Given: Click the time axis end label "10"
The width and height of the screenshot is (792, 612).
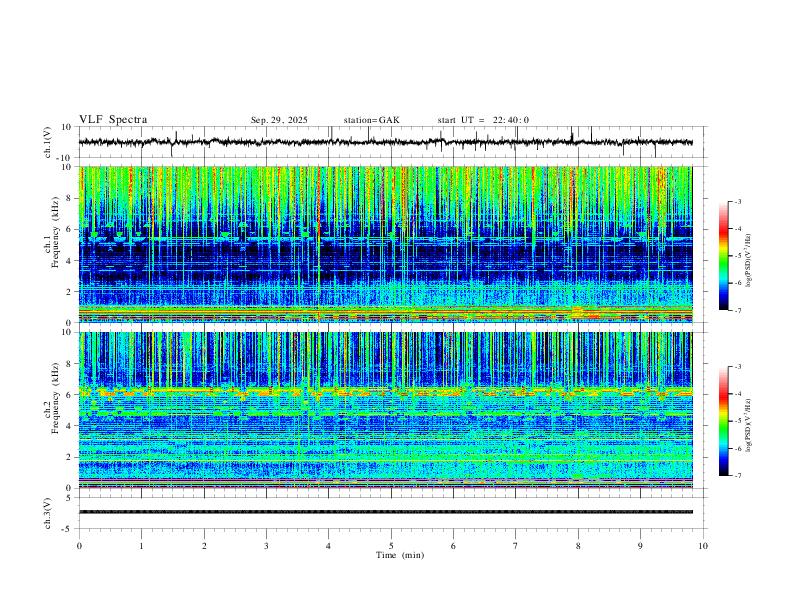Looking at the screenshot, I should (703, 546).
